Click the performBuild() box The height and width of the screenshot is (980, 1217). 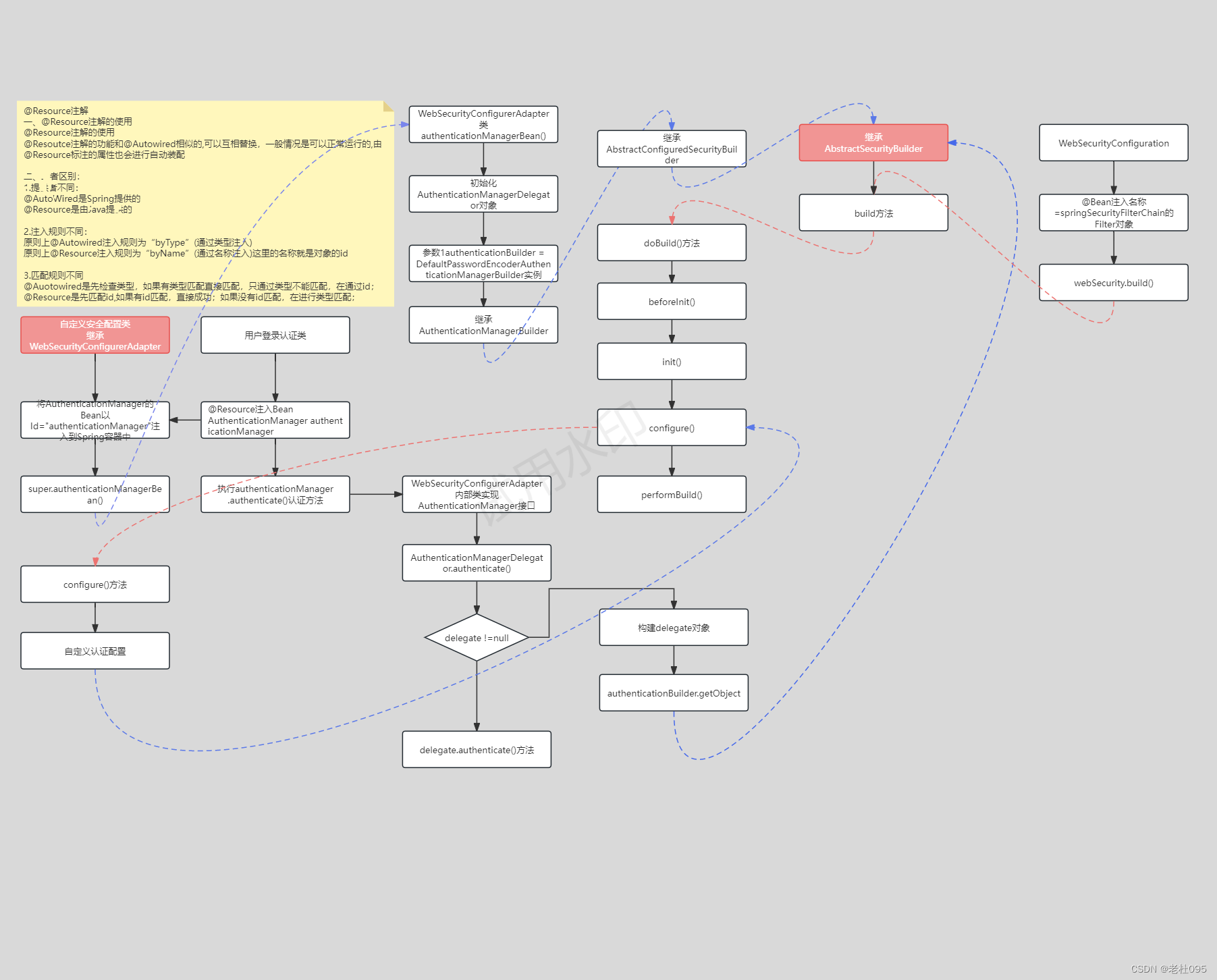click(672, 495)
